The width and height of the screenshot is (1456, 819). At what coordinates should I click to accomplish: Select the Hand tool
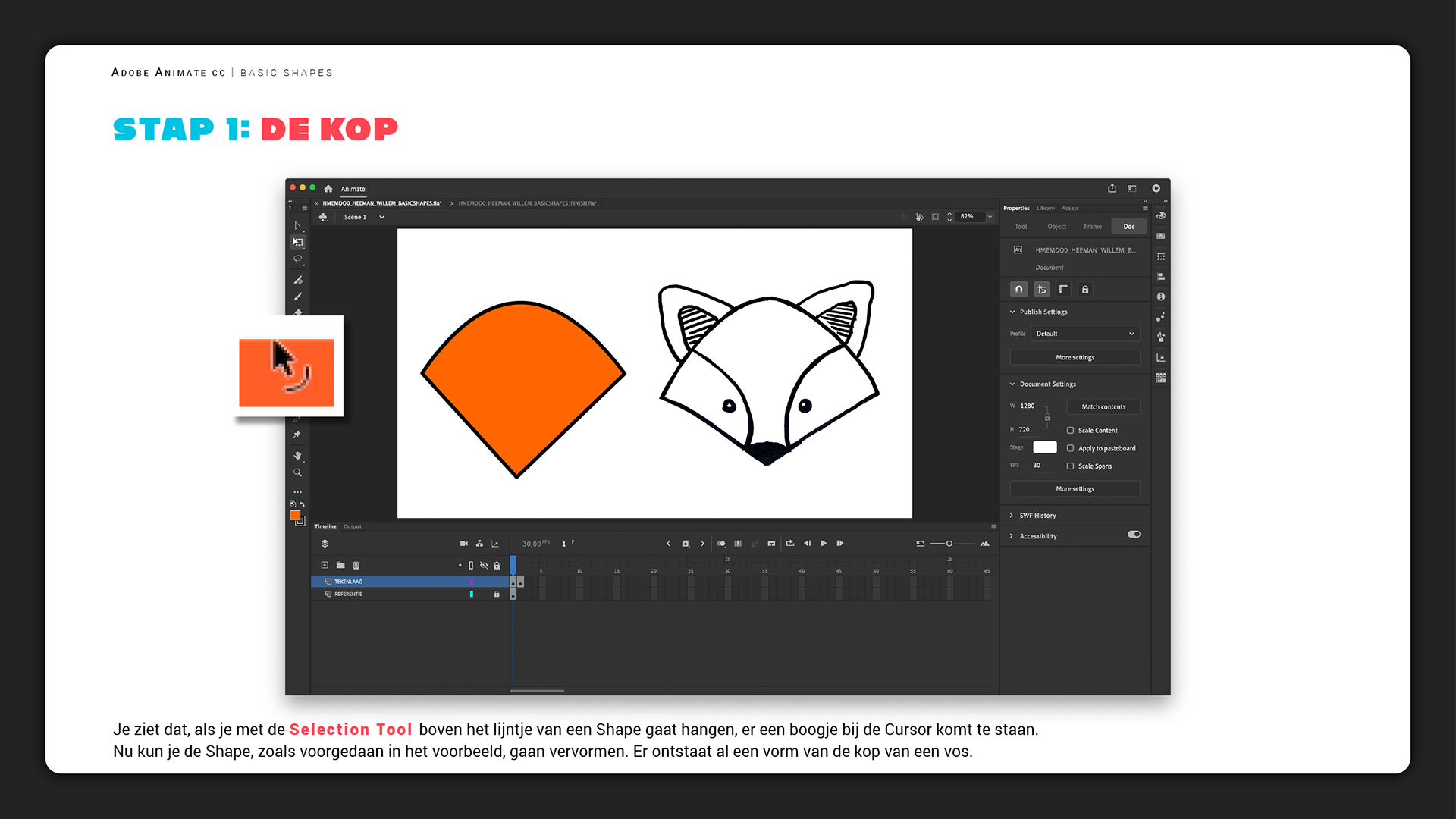tap(298, 455)
